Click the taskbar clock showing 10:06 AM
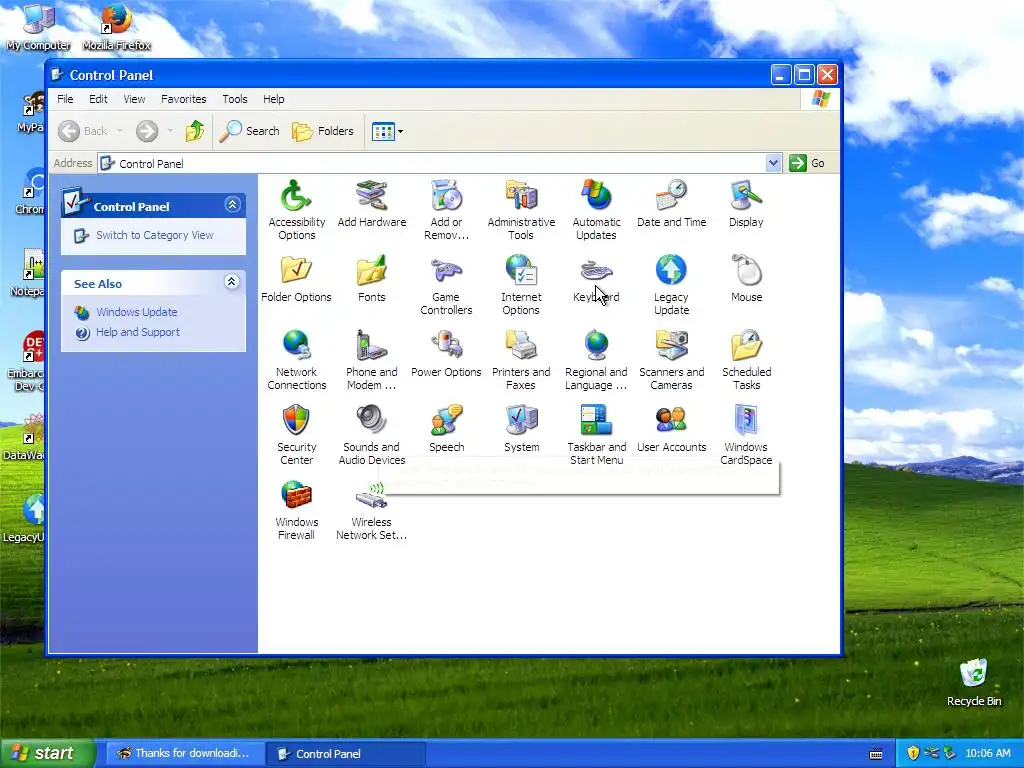 point(987,754)
